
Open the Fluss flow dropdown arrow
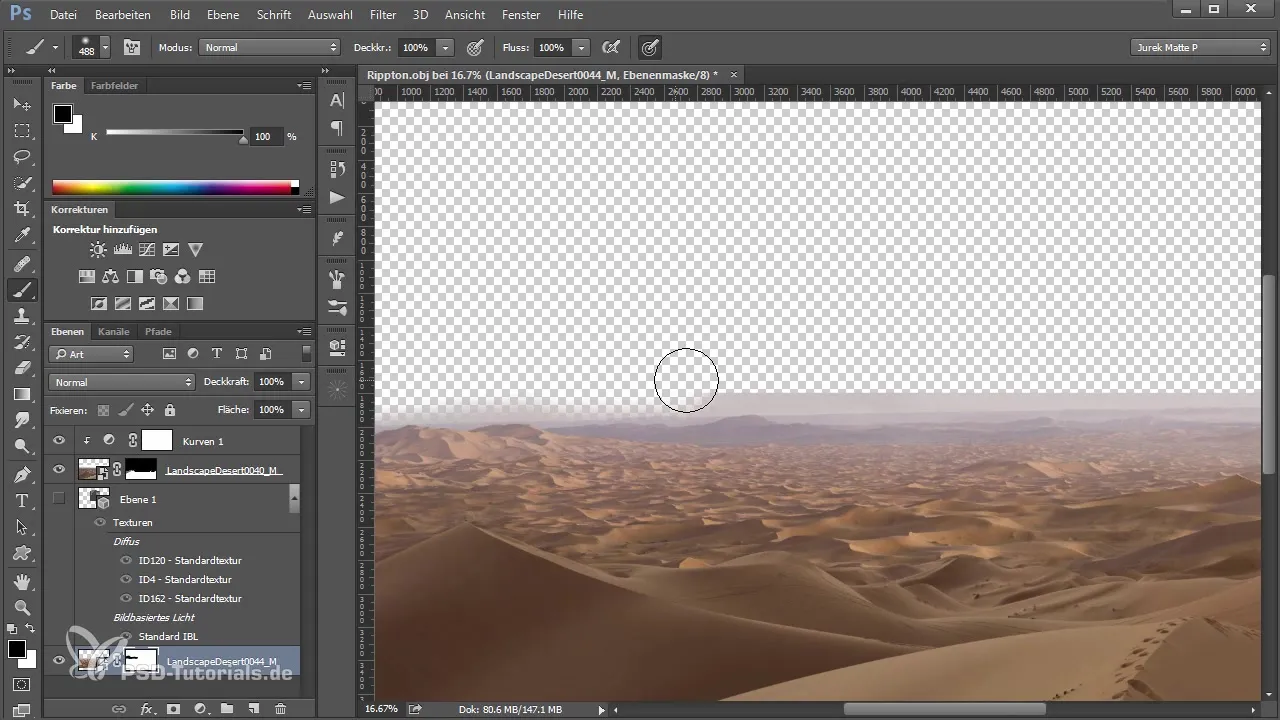tap(582, 47)
